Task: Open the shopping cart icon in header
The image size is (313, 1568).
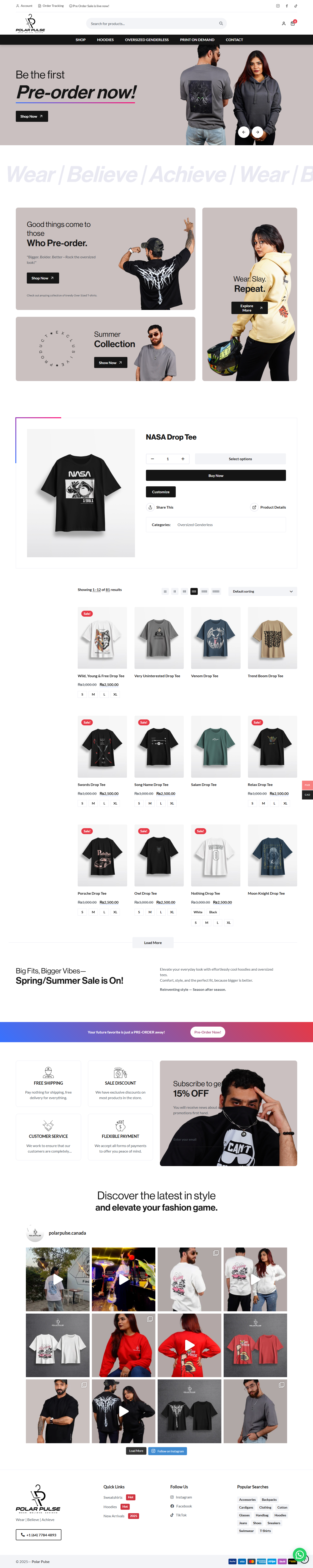Action: click(x=293, y=23)
